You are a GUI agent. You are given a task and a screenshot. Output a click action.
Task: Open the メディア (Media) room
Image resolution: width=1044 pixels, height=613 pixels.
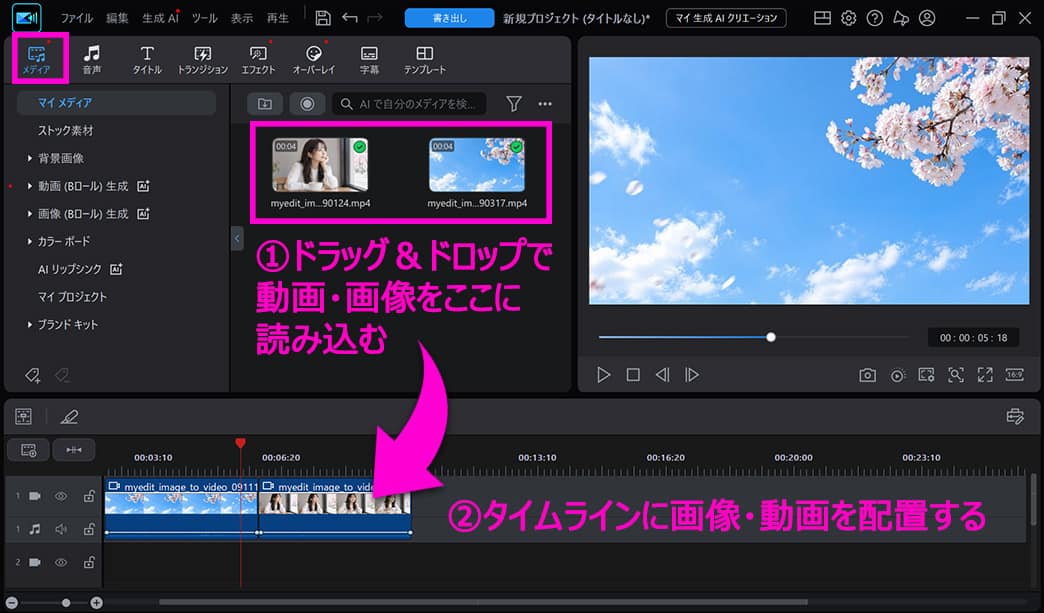[x=37, y=59]
